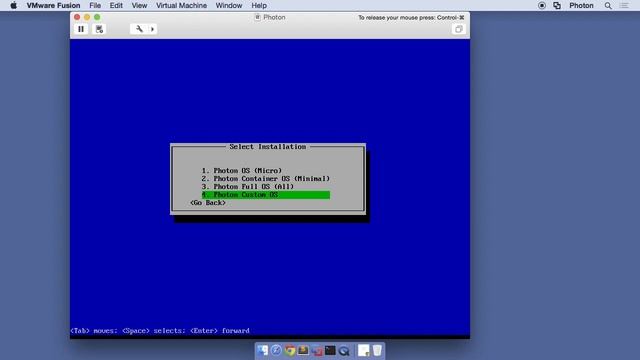Open Notification Center

(x=624, y=5)
